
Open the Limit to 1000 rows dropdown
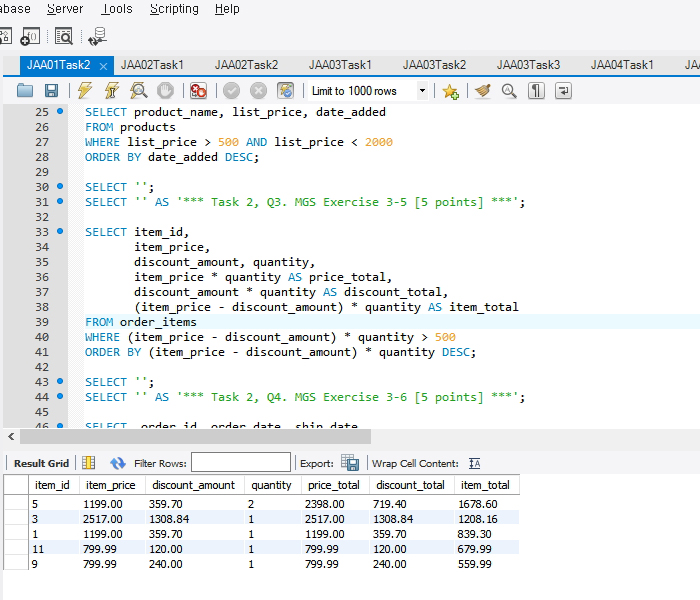422,91
